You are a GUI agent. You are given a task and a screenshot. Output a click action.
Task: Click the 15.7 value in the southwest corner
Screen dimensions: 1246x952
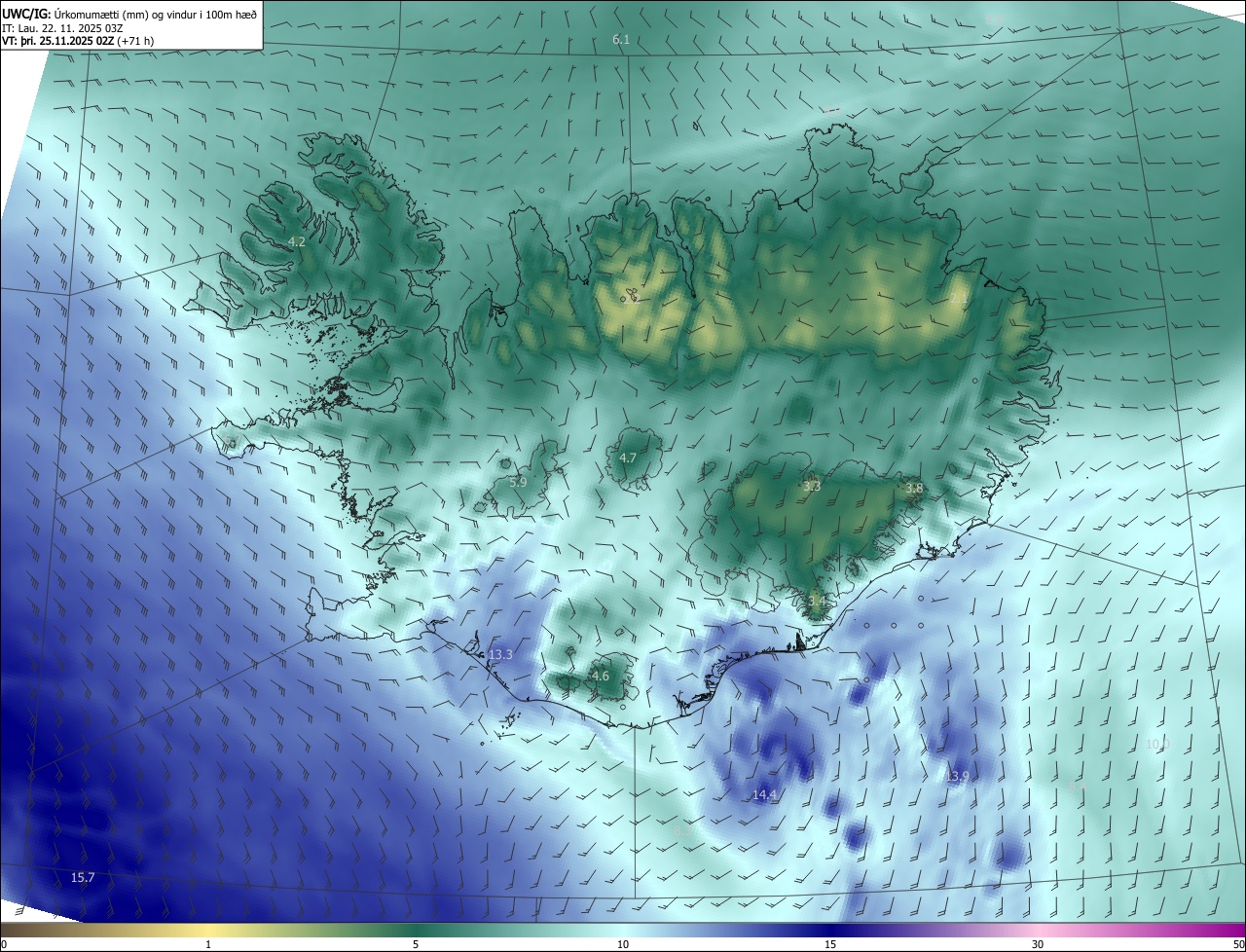[x=83, y=878]
